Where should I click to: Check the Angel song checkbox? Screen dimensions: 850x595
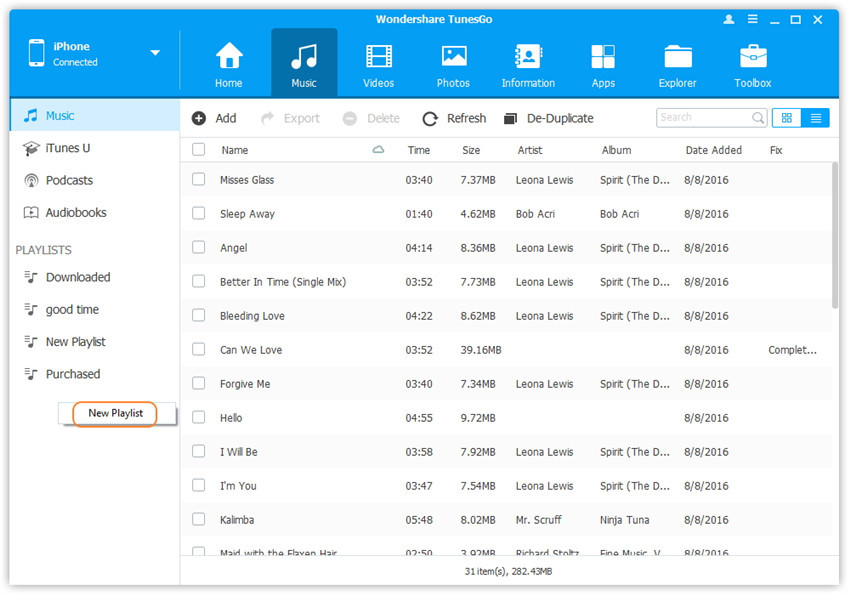pos(199,248)
